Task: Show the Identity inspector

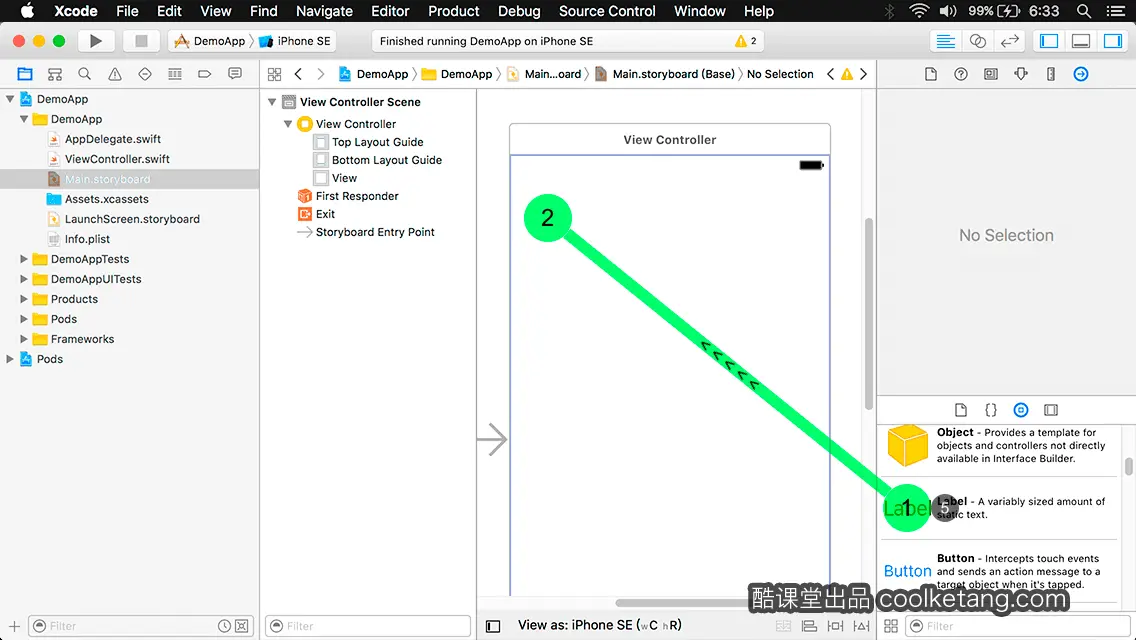Action: pos(991,74)
